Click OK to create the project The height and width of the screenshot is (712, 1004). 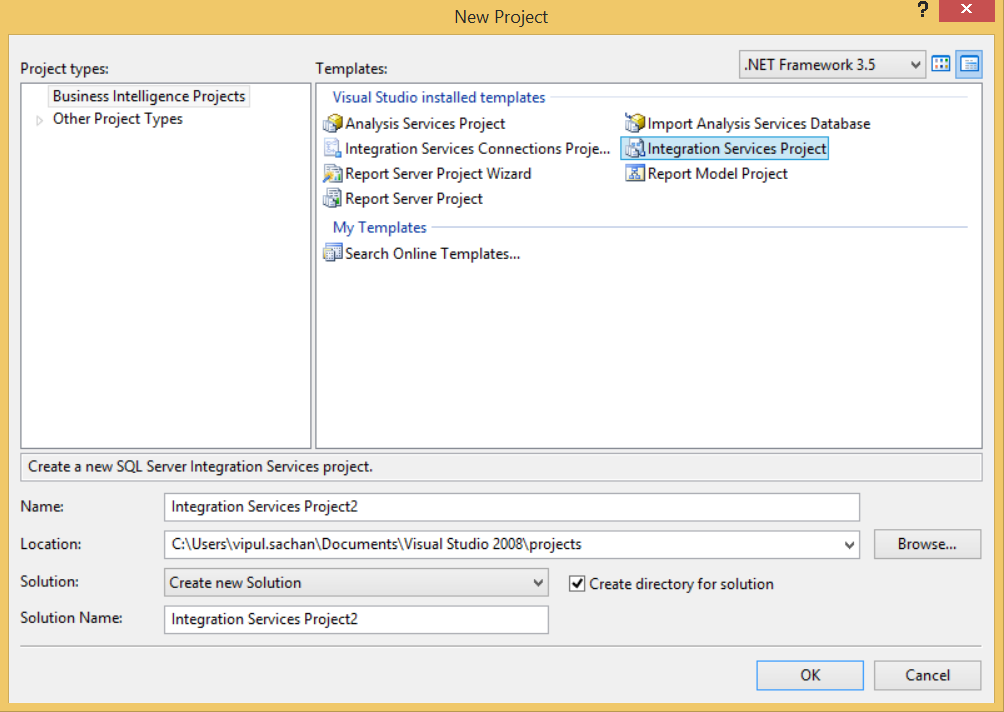tap(809, 675)
